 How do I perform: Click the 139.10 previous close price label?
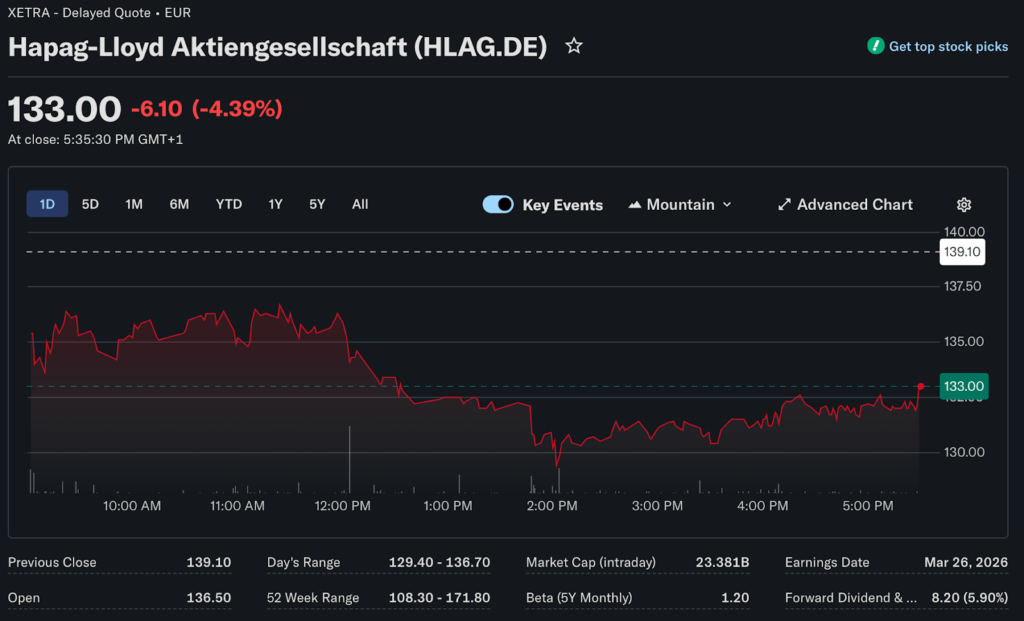point(963,252)
